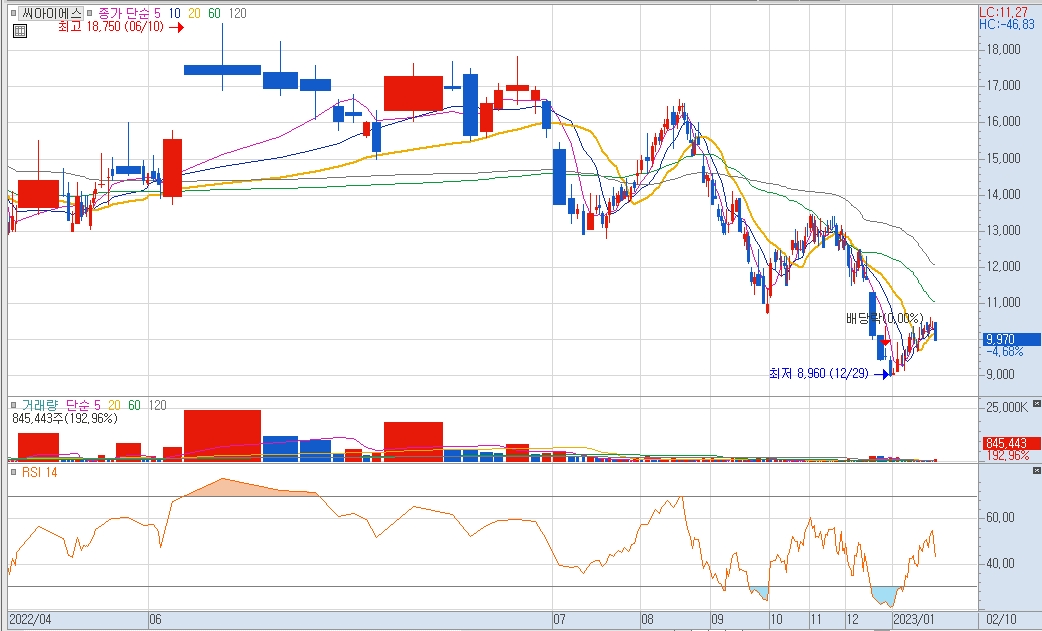
Task: Click the 18,000 price axis label
Action: coord(1003,49)
